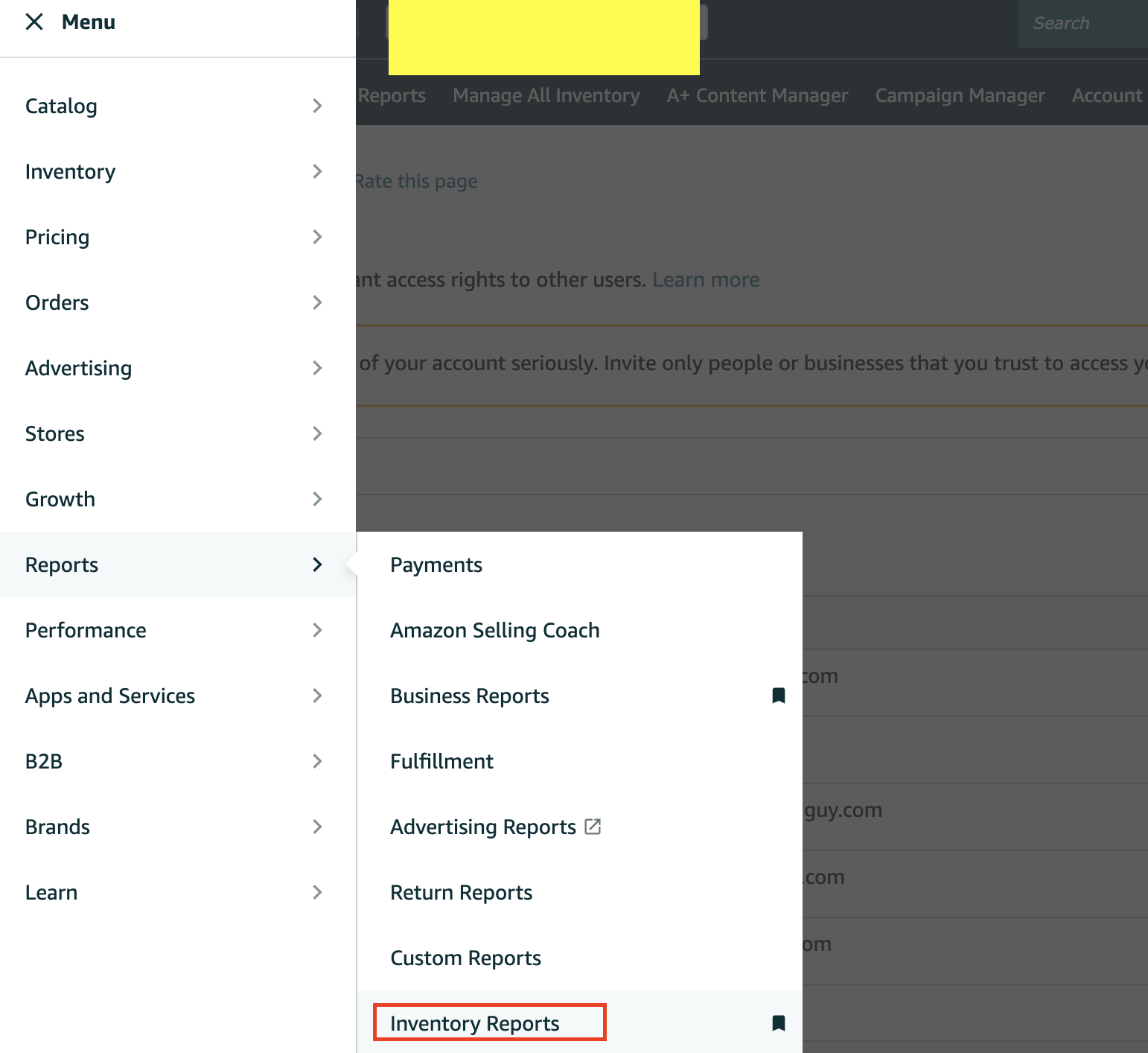The image size is (1148, 1053).
Task: Open Manage All Inventory in top bar
Action: [546, 95]
